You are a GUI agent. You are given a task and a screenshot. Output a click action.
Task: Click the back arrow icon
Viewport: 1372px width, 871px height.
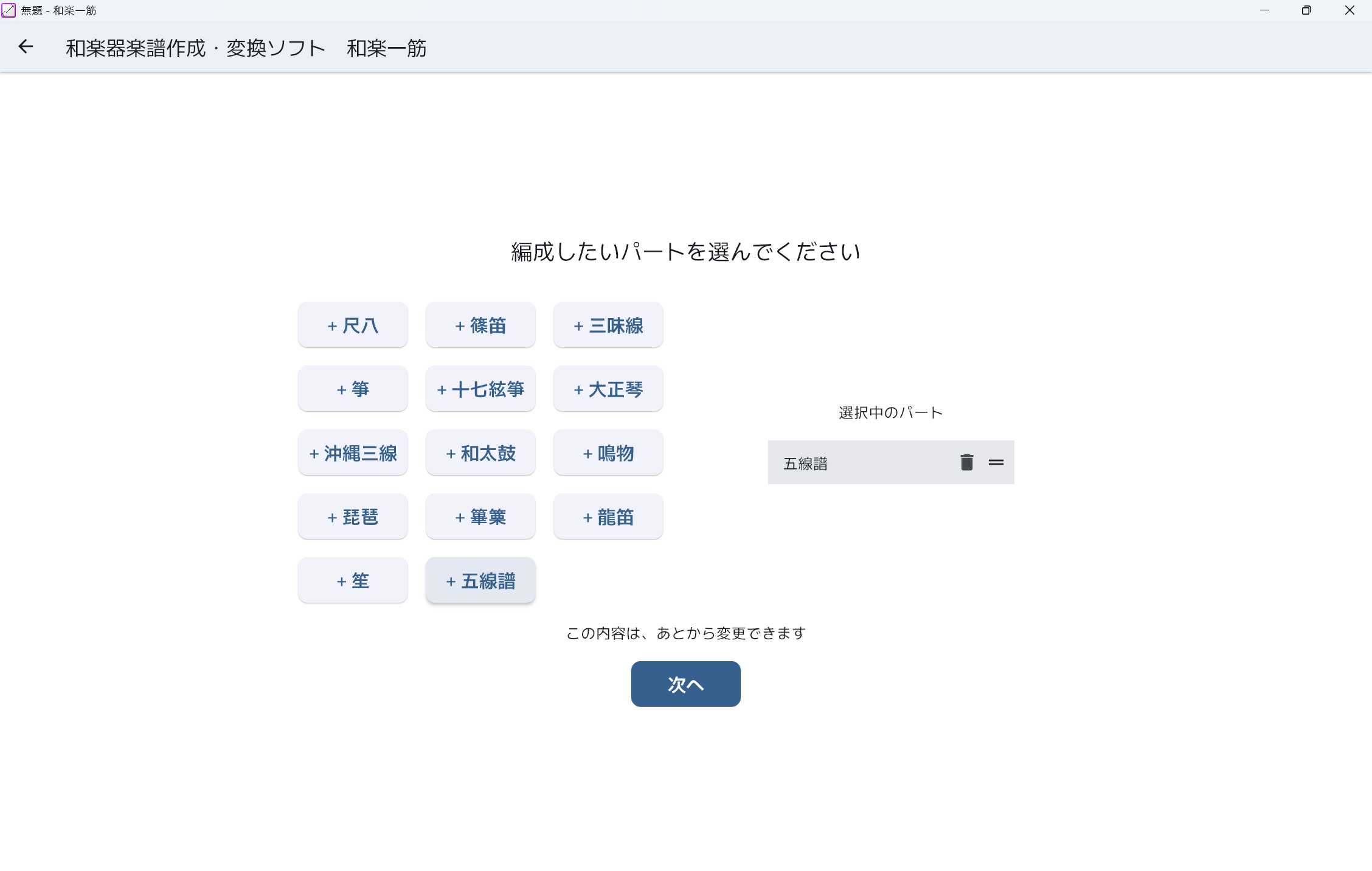pyautogui.click(x=26, y=47)
